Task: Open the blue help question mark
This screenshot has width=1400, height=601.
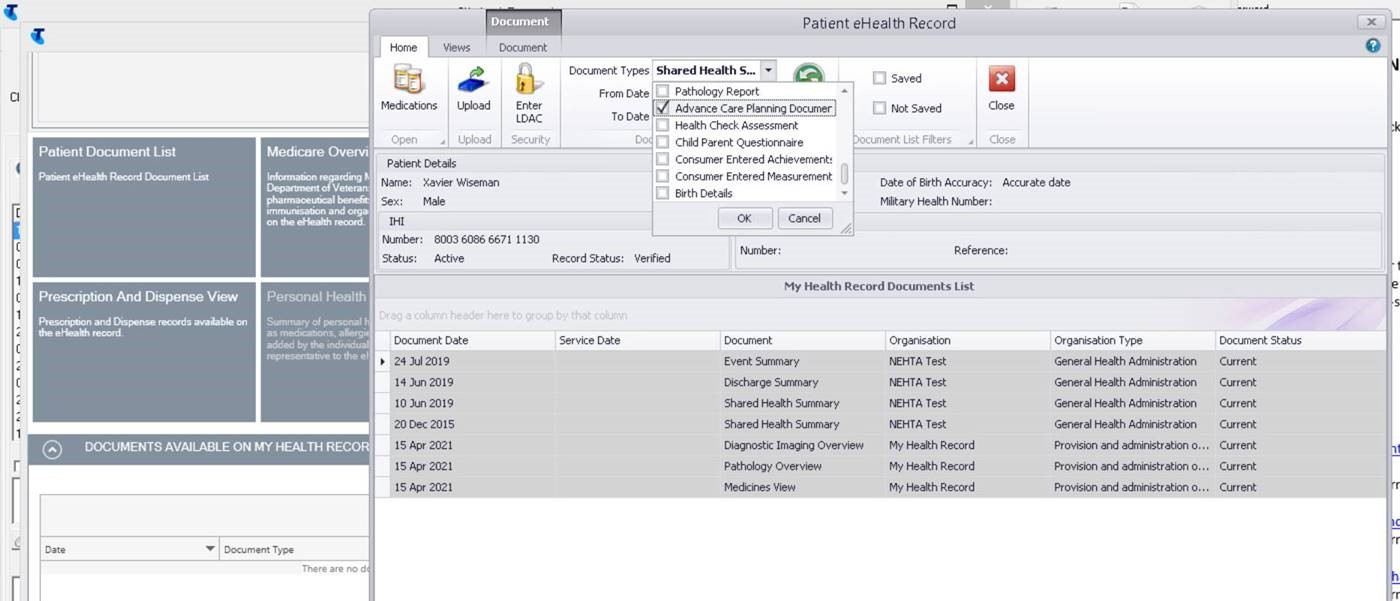Action: point(1373,46)
